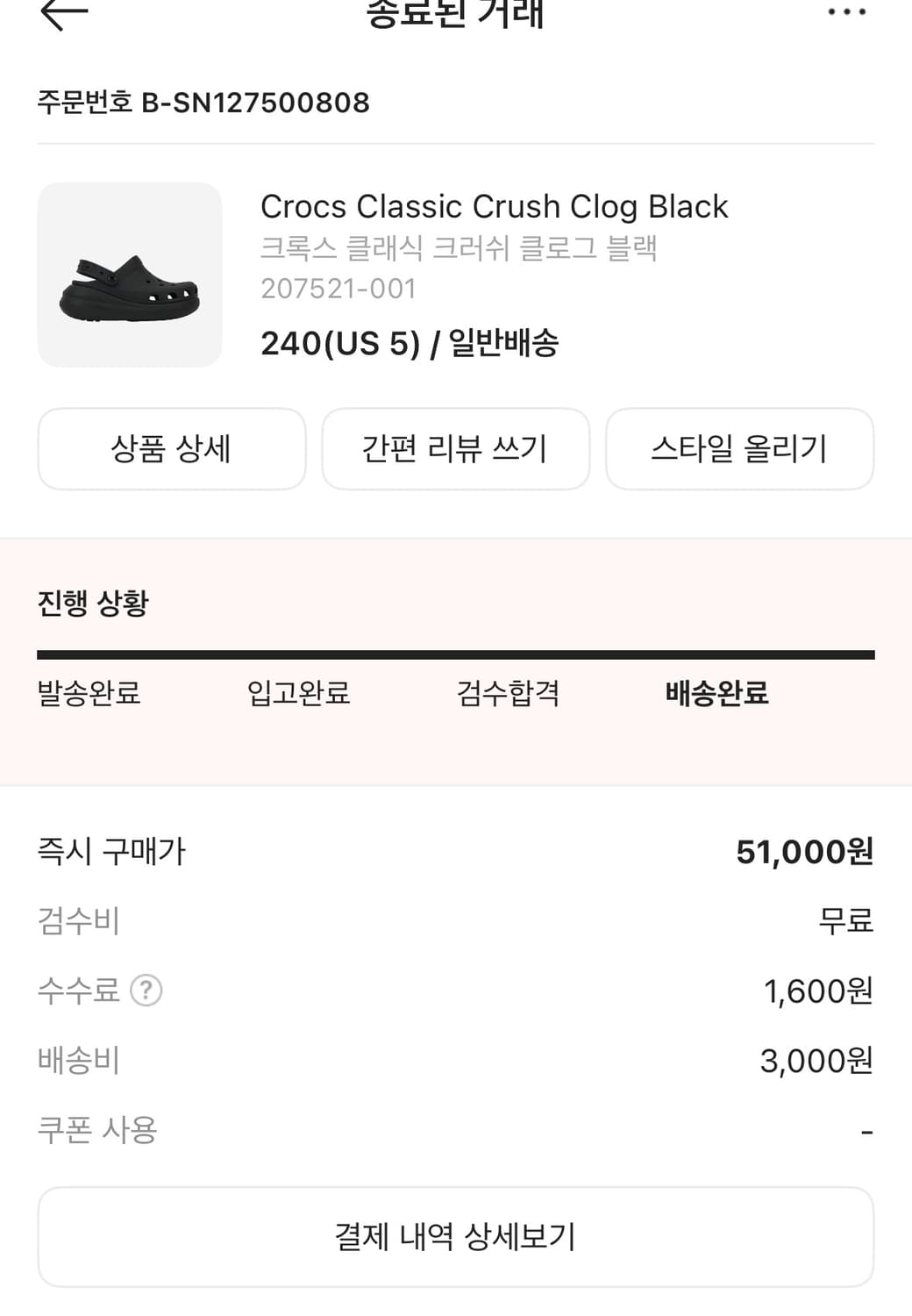Tap 간편 리뷰 쓰기 button

[455, 449]
